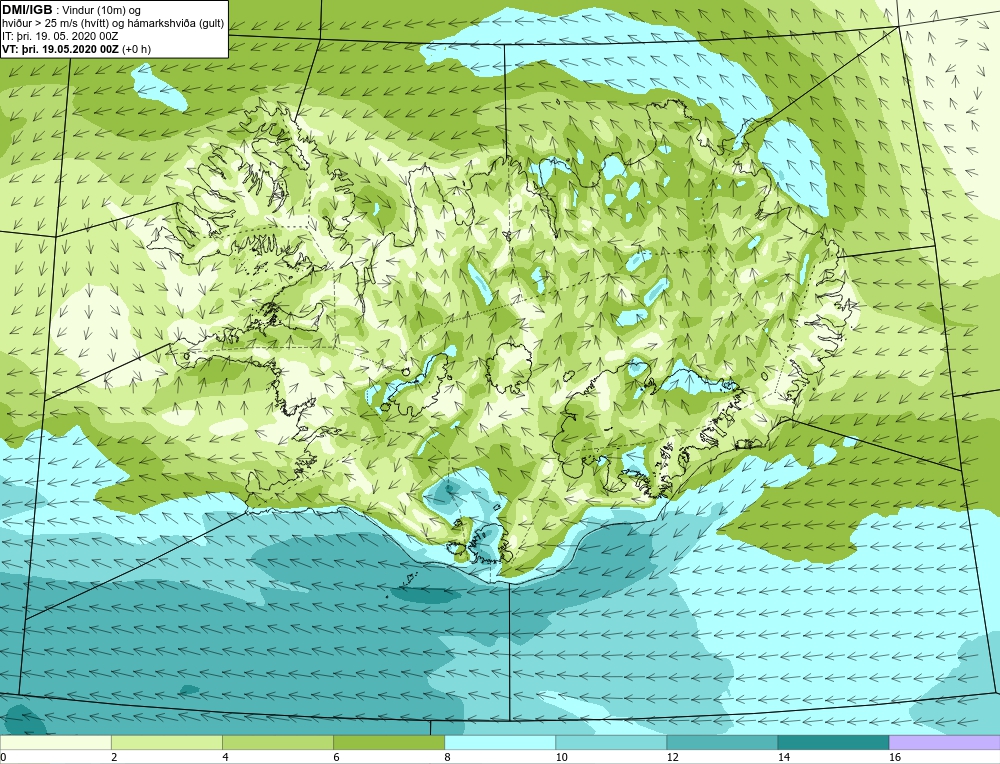Click the scale label '12'
1000x764 pixels.
pos(672,757)
